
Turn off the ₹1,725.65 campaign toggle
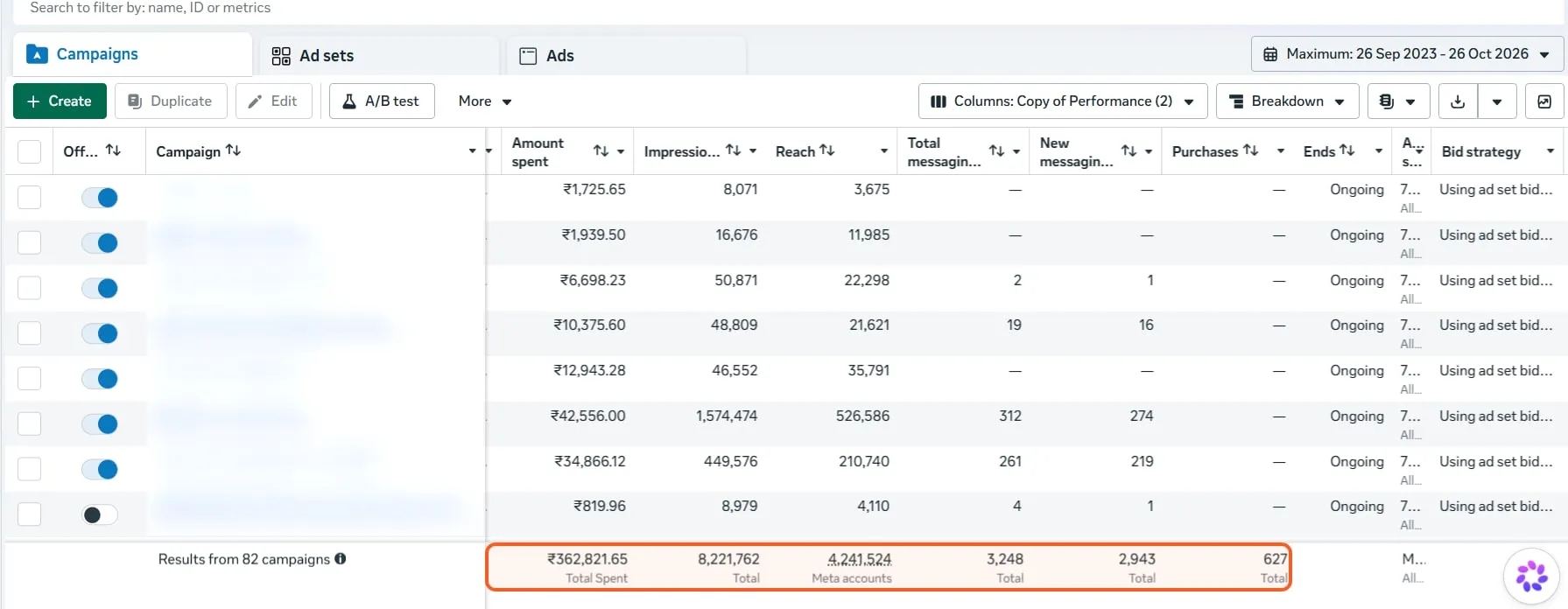[100, 198]
